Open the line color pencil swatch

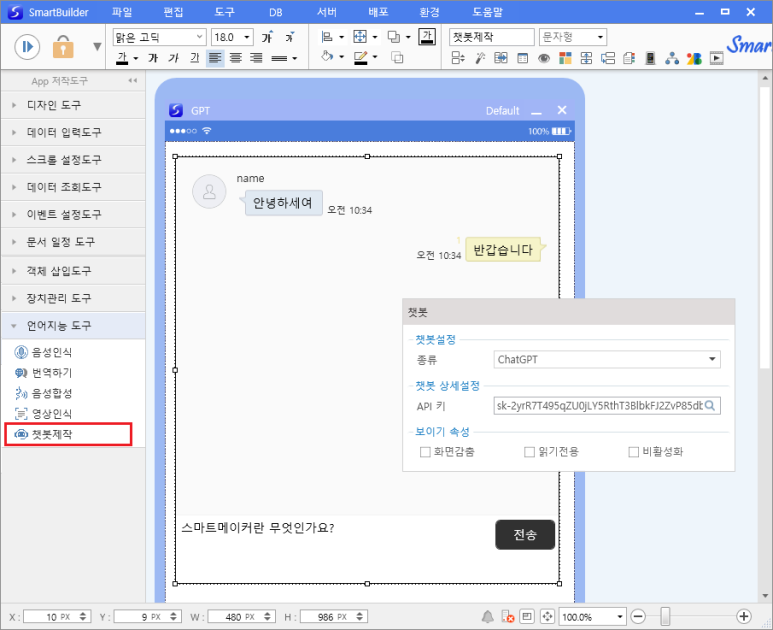click(361, 58)
